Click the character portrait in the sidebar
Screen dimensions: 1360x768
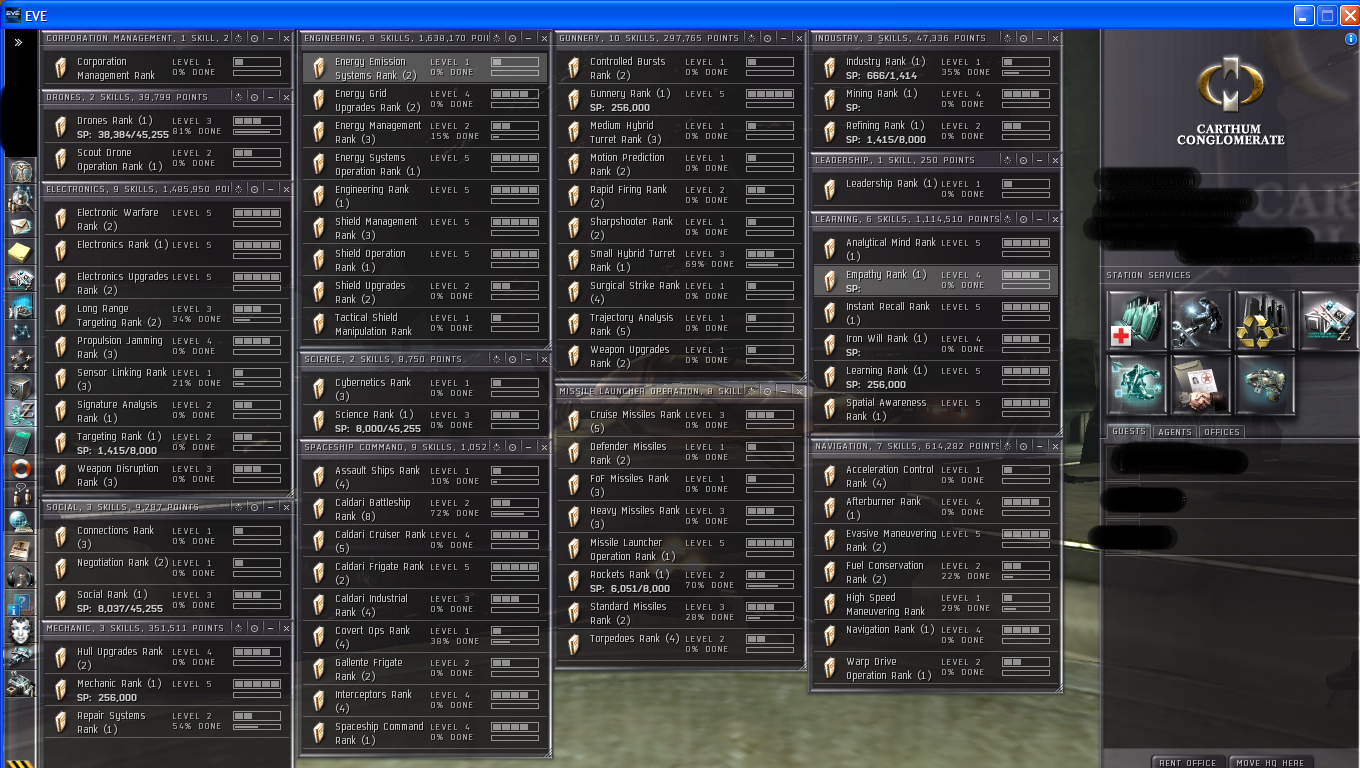click(20, 631)
